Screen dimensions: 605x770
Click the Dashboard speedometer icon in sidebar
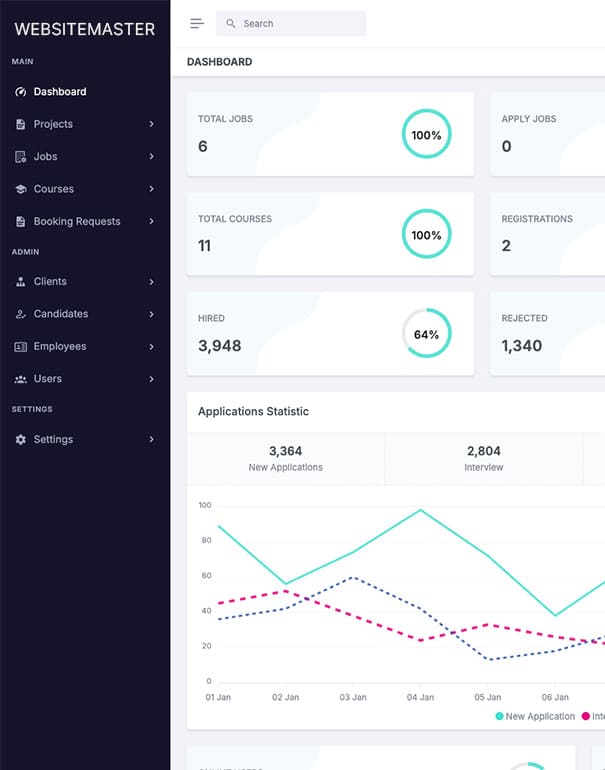click(21, 92)
